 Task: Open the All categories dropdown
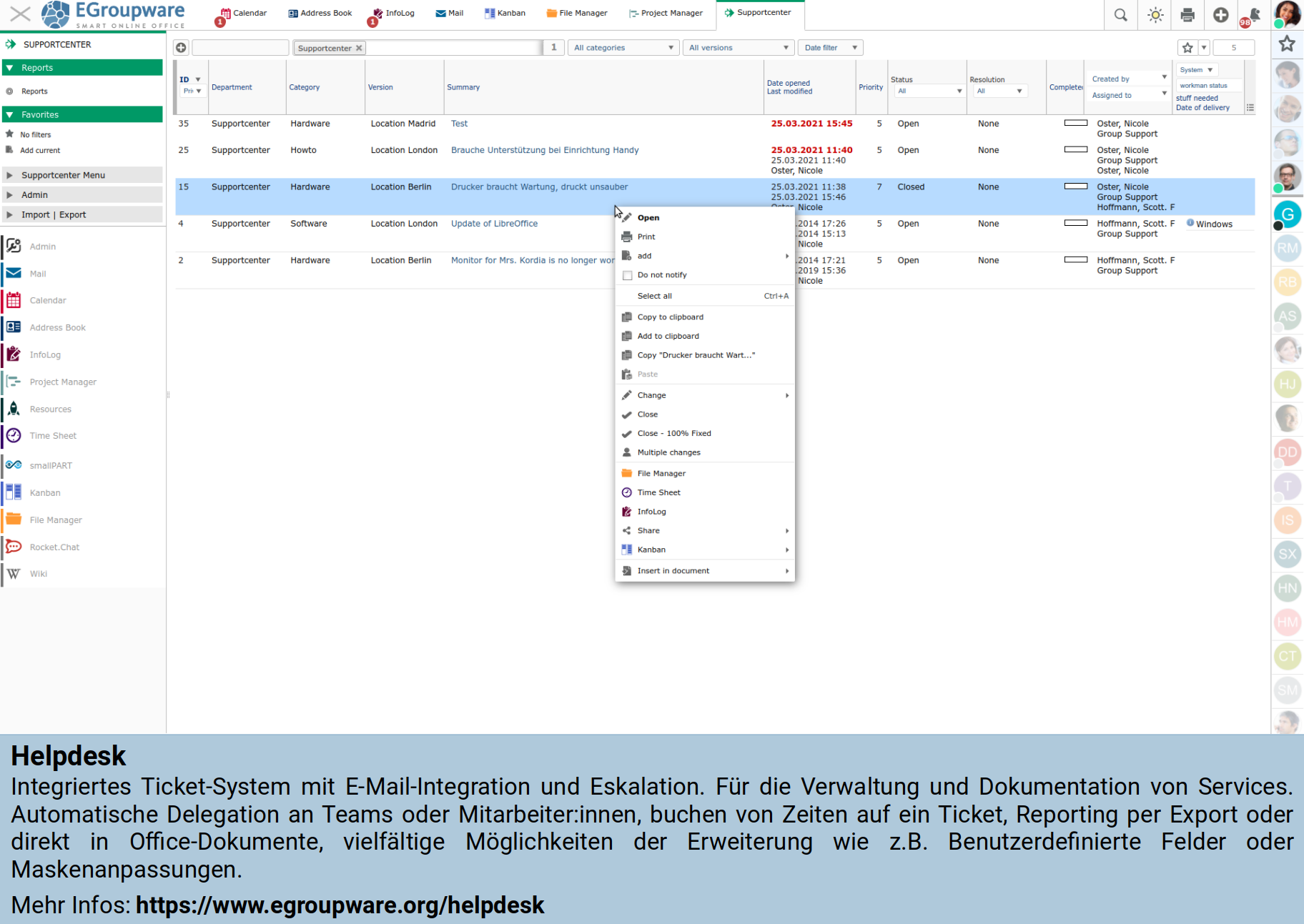point(623,48)
